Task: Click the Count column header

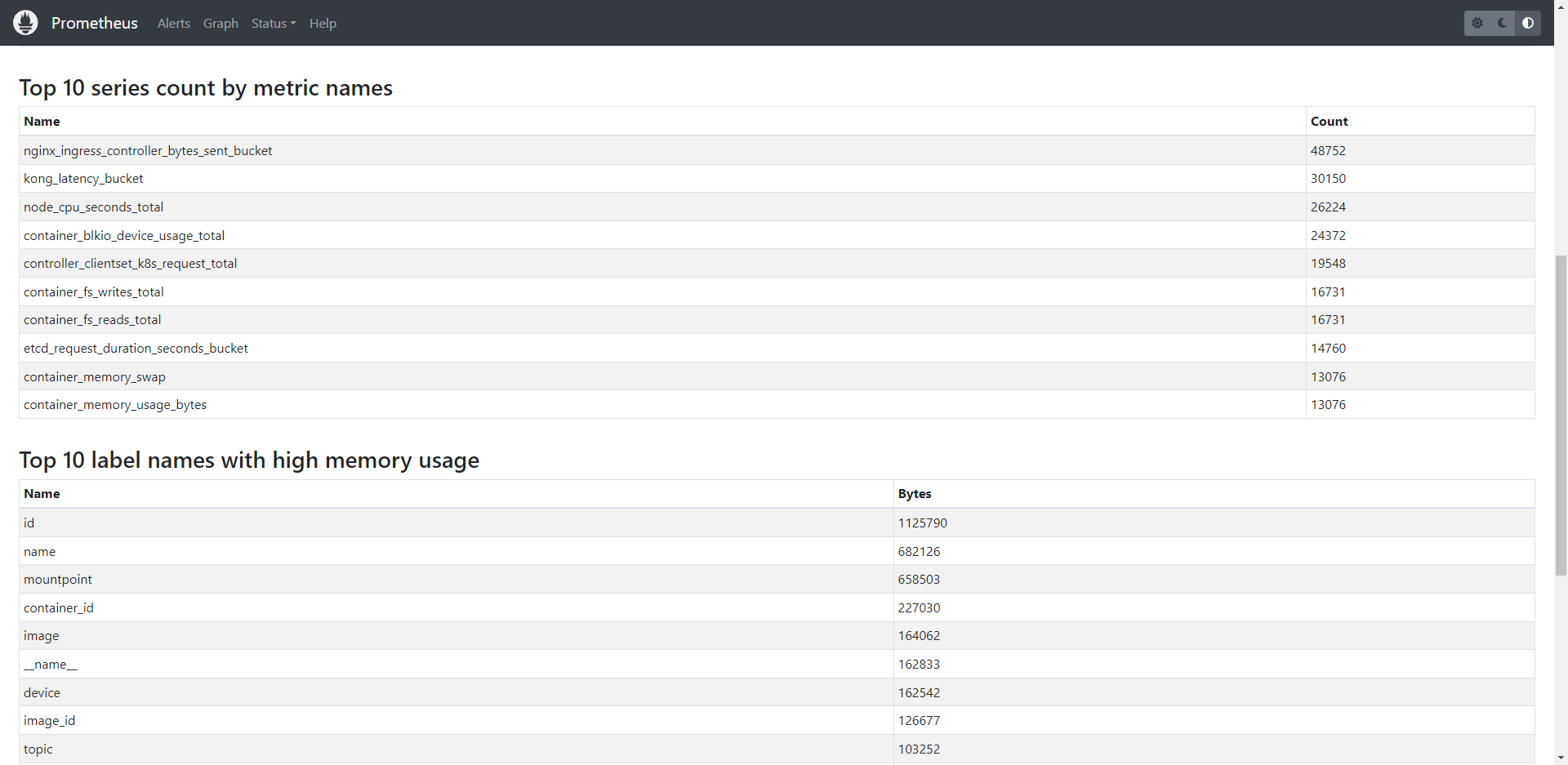Action: [x=1329, y=122]
